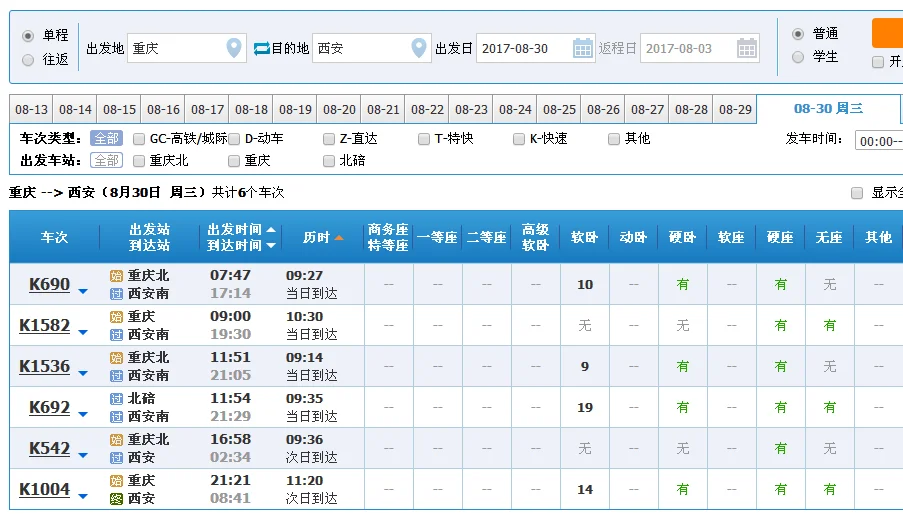Check the 重庆 departure station checkbox
This screenshot has height=514, width=903.
[x=234, y=161]
